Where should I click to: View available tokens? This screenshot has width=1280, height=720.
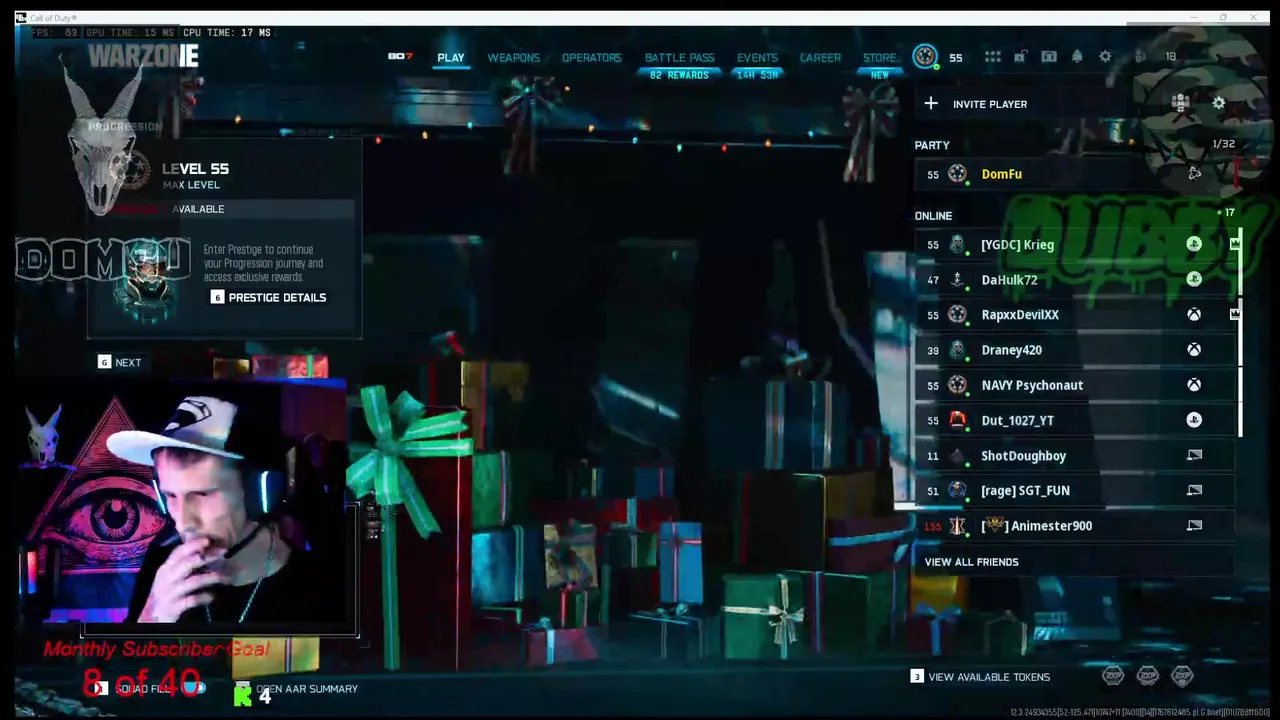pos(980,677)
